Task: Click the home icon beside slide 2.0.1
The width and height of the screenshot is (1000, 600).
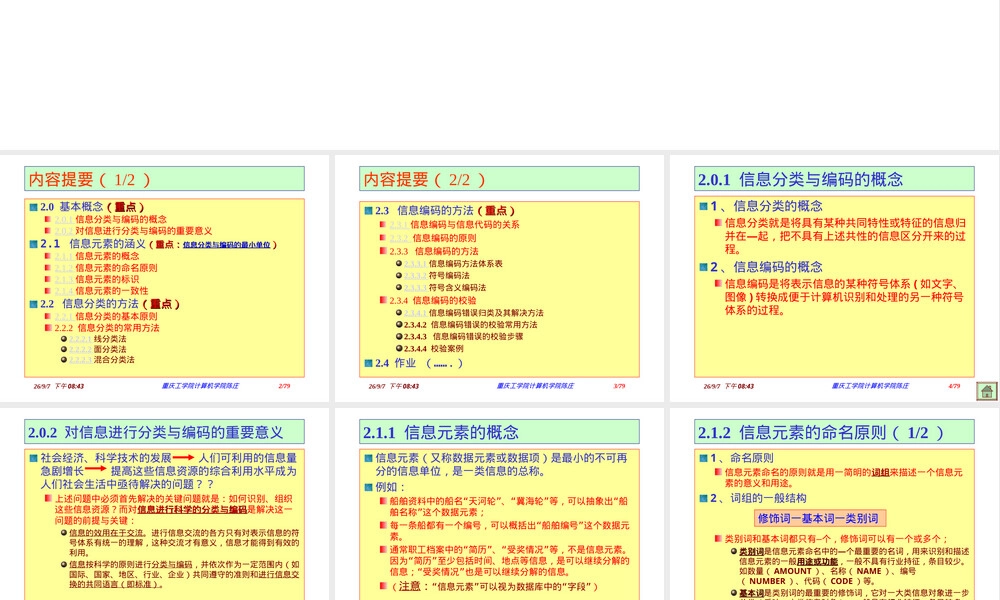Action: coord(987,391)
